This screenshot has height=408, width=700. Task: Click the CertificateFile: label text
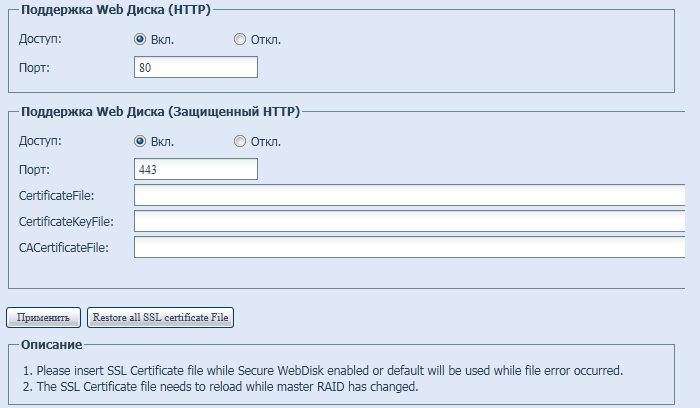56,196
